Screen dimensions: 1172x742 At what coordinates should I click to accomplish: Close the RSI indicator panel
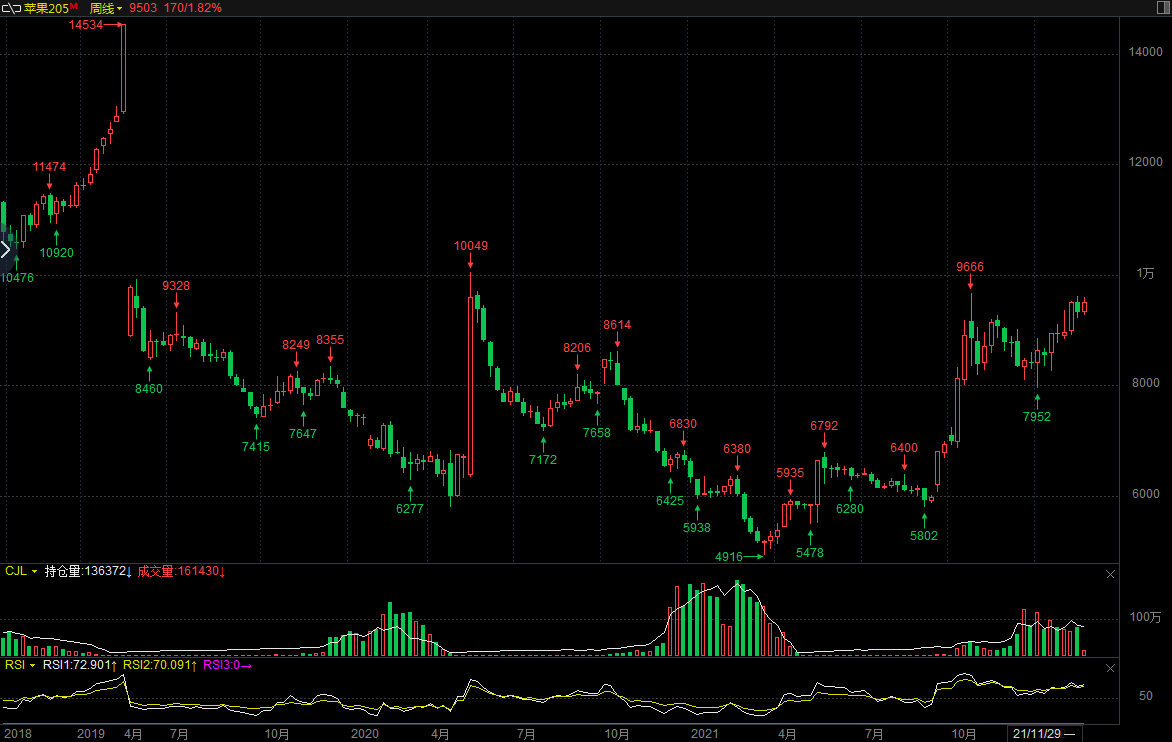(1110, 668)
